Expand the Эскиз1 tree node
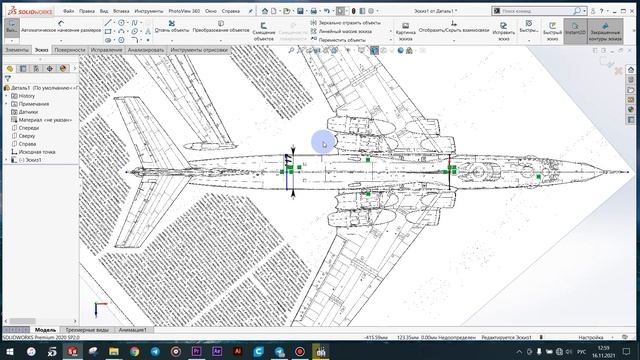Image resolution: width=640 pixels, height=360 pixels. tap(6, 160)
